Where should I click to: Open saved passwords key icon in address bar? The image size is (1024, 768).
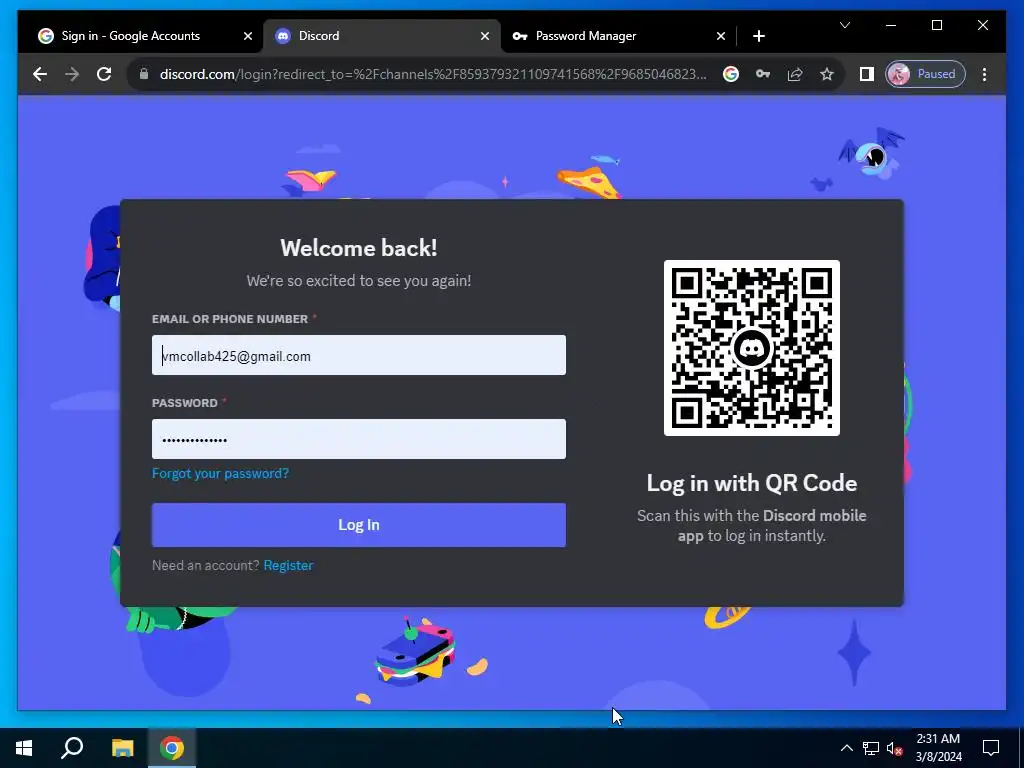click(x=763, y=74)
